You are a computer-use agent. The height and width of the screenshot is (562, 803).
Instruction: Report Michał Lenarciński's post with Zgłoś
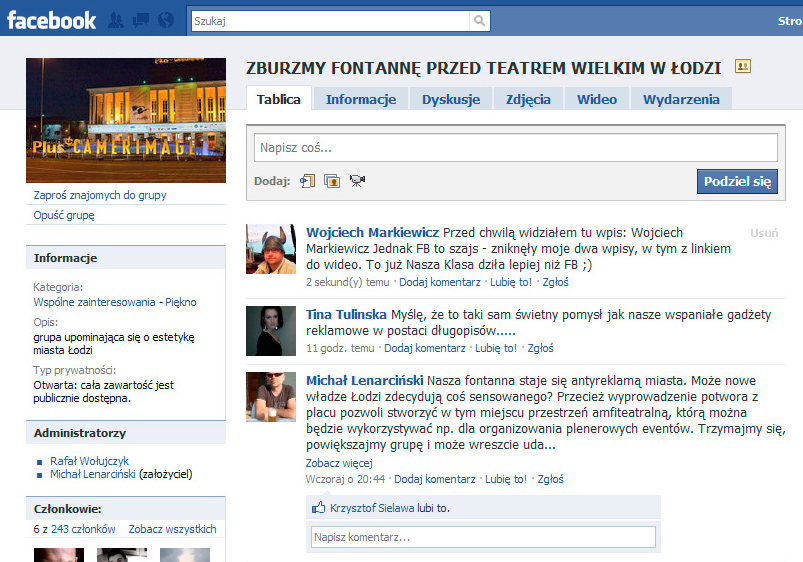click(551, 480)
